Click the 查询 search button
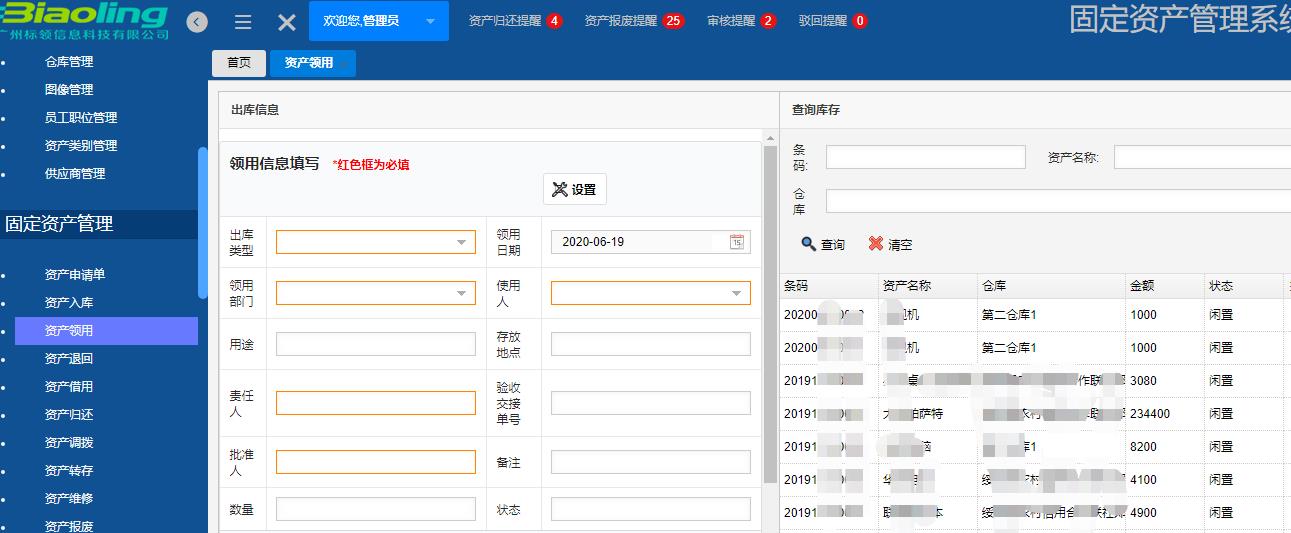 (822, 244)
